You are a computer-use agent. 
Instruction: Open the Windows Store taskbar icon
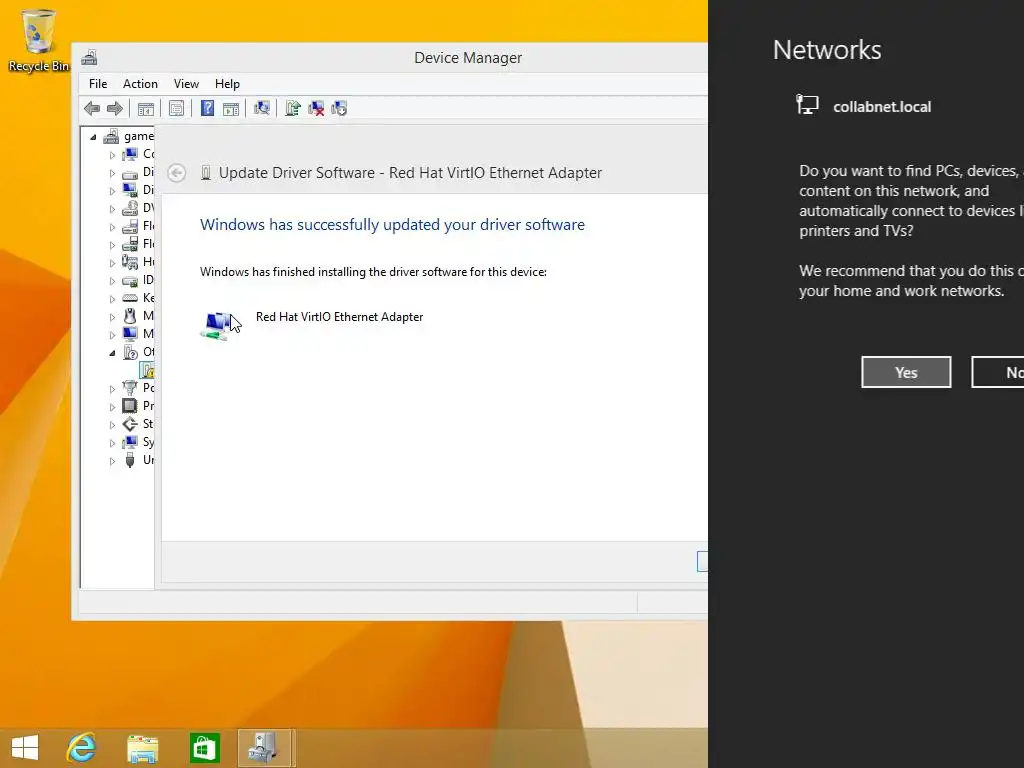(204, 748)
